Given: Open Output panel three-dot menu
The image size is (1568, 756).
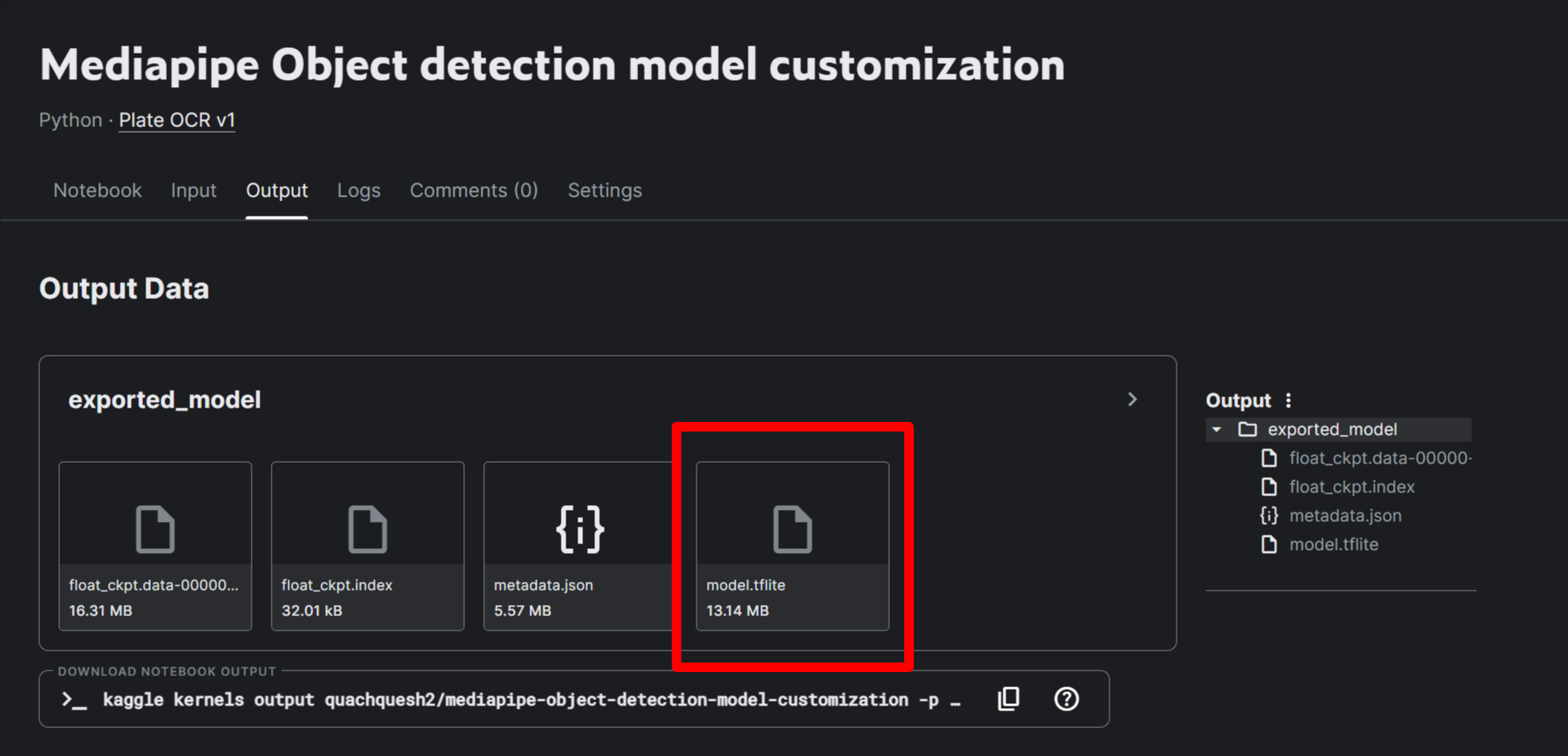Looking at the screenshot, I should pos(1288,400).
